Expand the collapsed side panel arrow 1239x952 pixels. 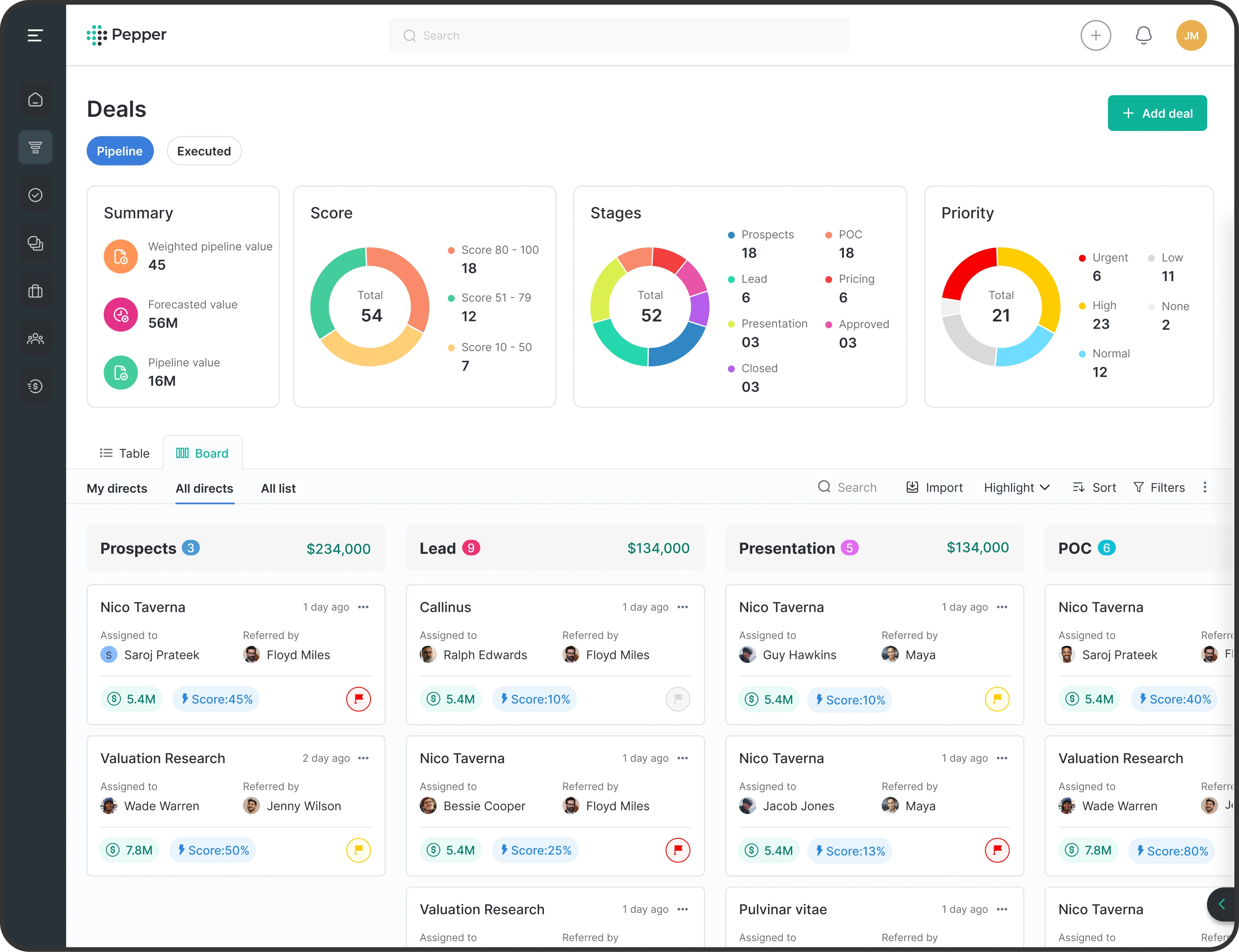pyautogui.click(x=1222, y=904)
